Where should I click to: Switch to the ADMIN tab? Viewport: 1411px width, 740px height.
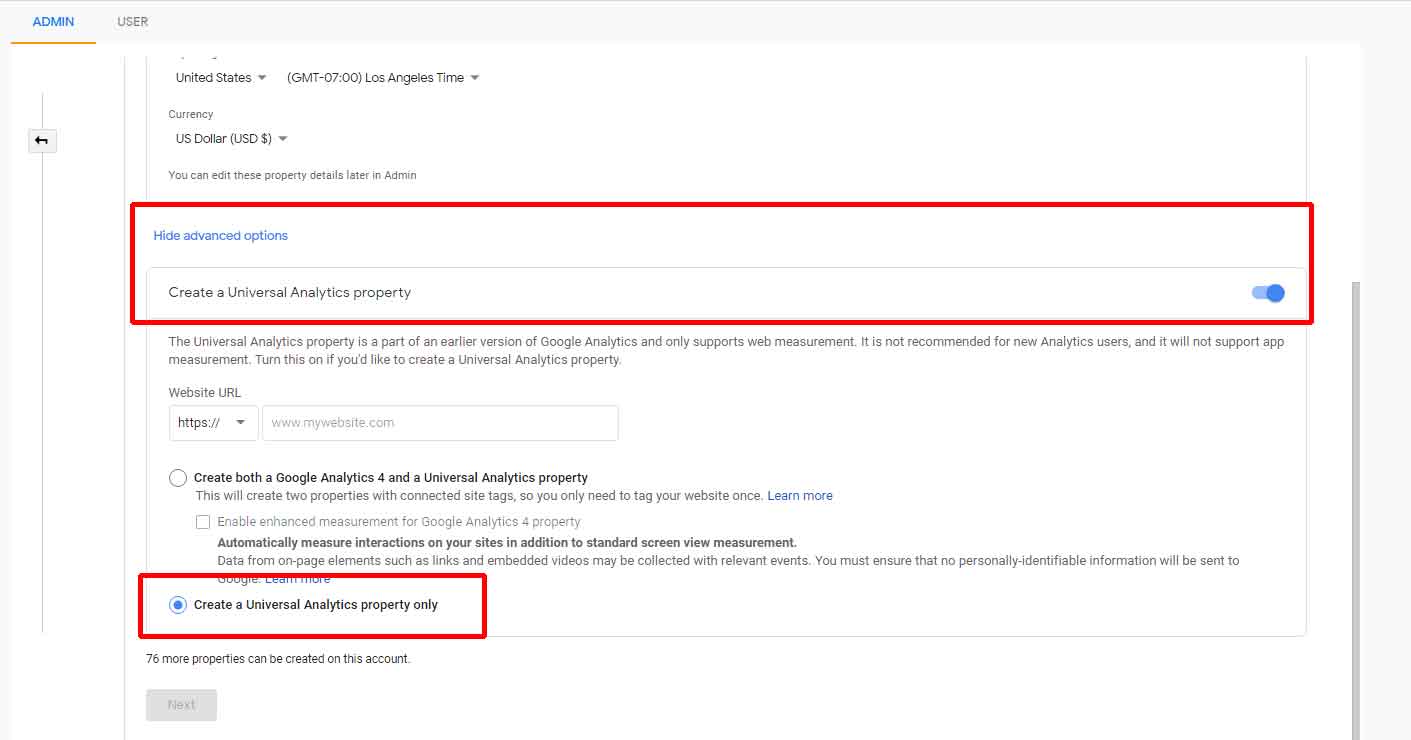coord(53,22)
